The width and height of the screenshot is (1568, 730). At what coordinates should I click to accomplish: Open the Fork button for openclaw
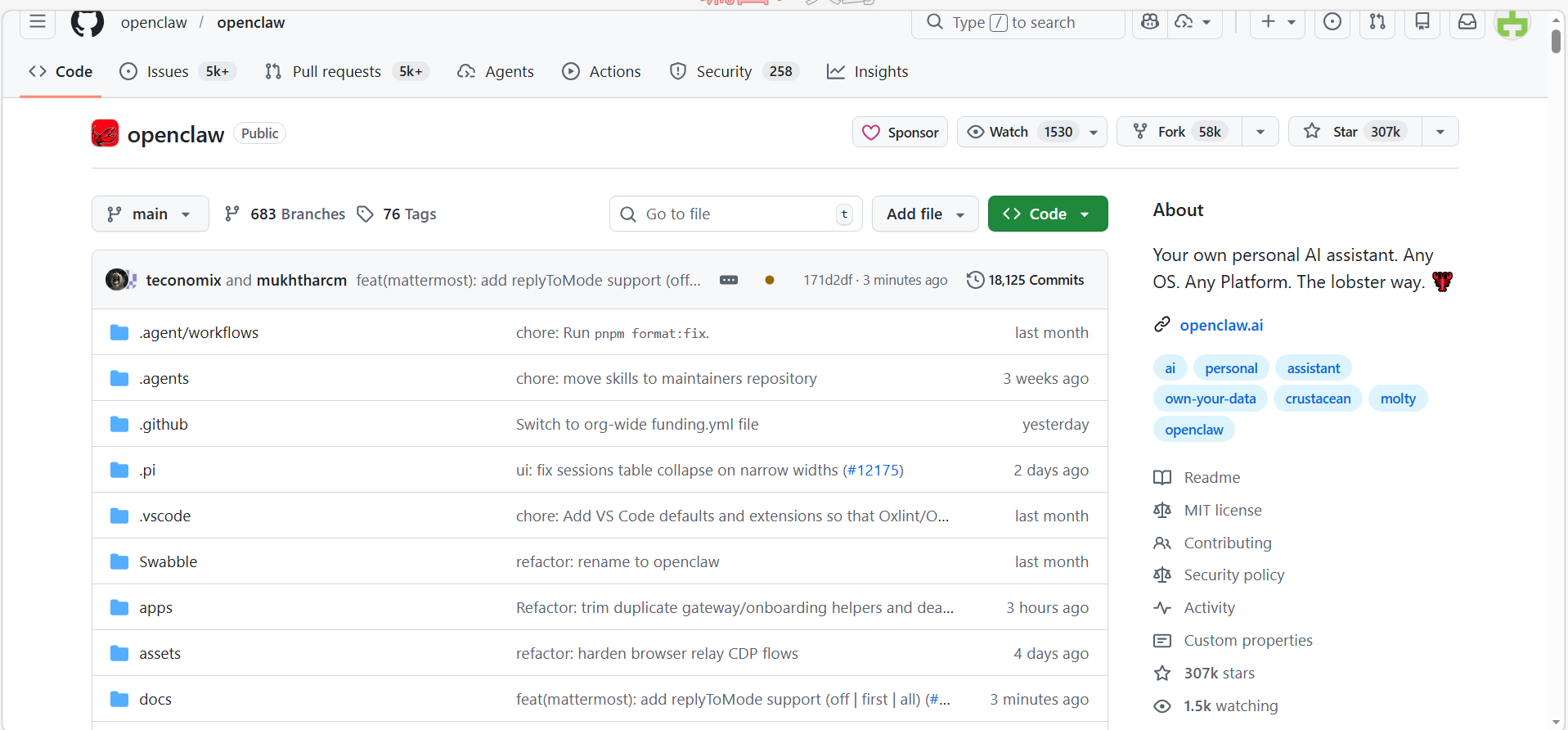pyautogui.click(x=1179, y=132)
